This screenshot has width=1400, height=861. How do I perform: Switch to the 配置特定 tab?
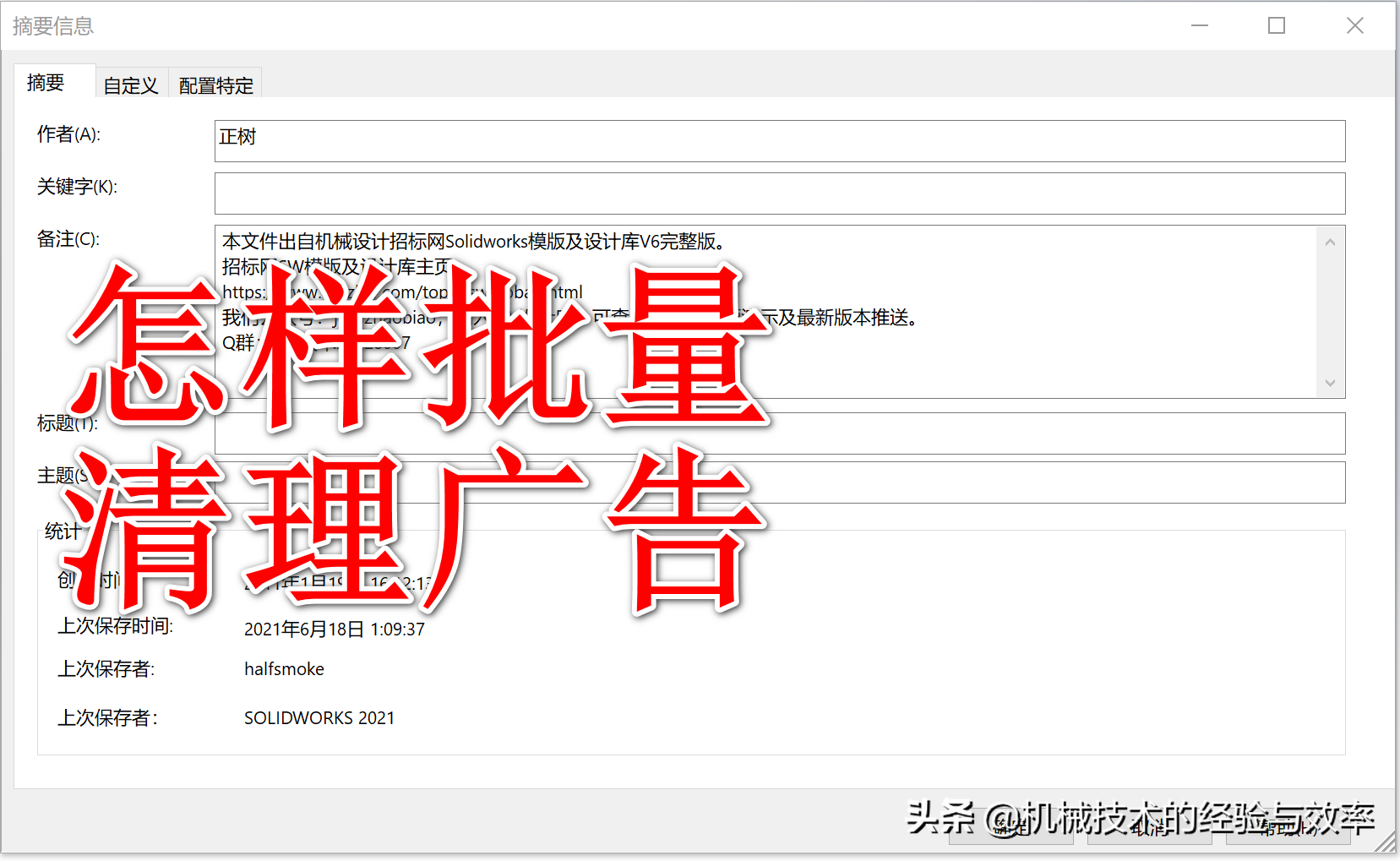[215, 84]
